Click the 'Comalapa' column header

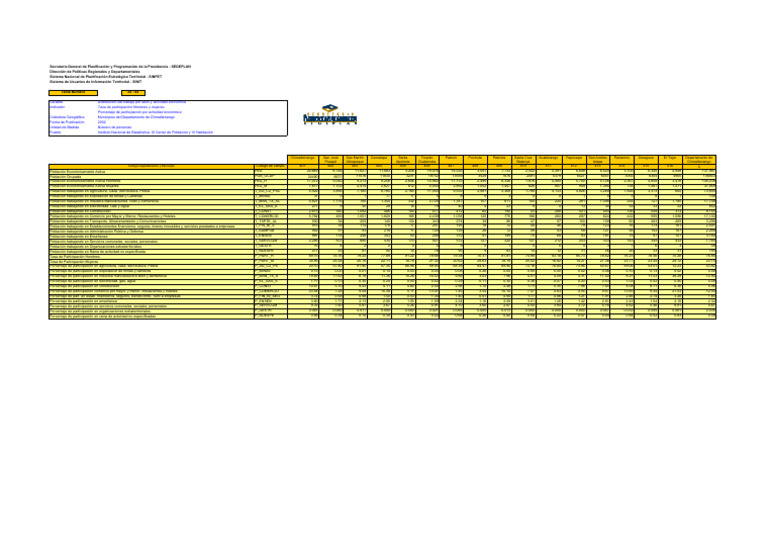coord(379,160)
